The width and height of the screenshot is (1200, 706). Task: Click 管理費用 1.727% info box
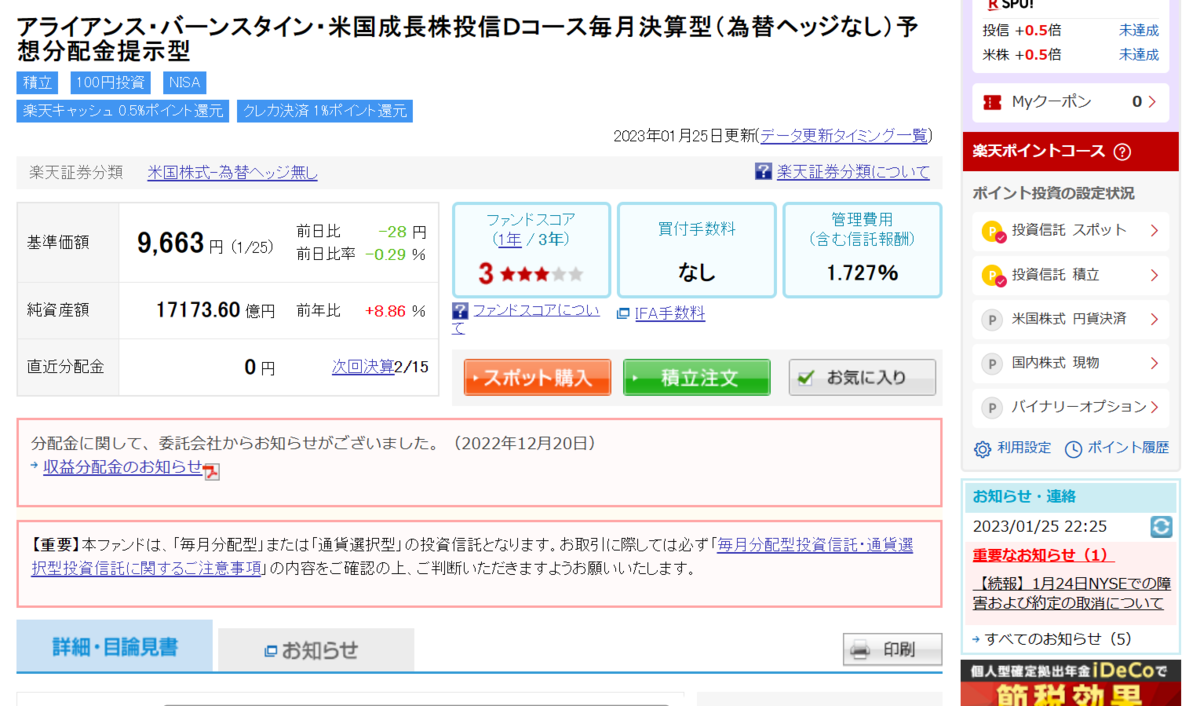tap(862, 250)
